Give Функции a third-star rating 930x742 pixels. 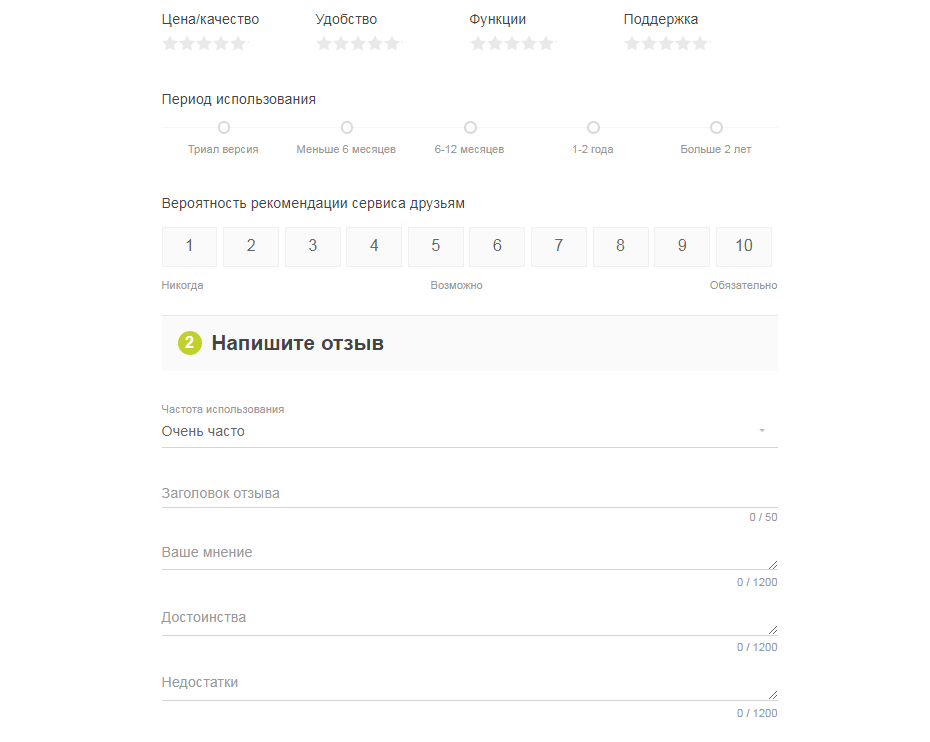coord(512,43)
